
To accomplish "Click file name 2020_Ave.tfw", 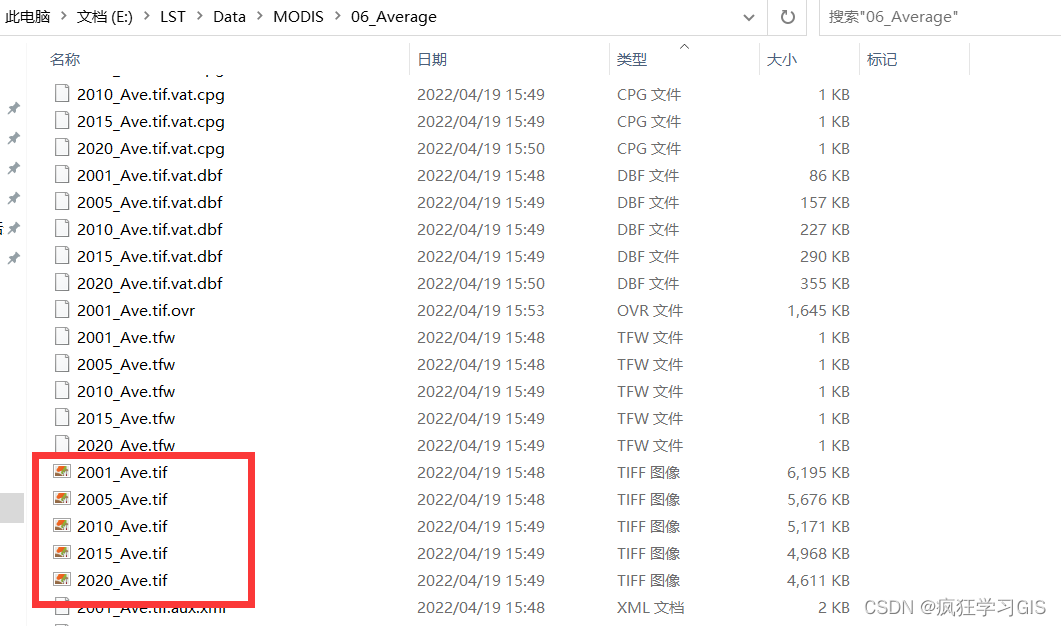I will pos(126,445).
